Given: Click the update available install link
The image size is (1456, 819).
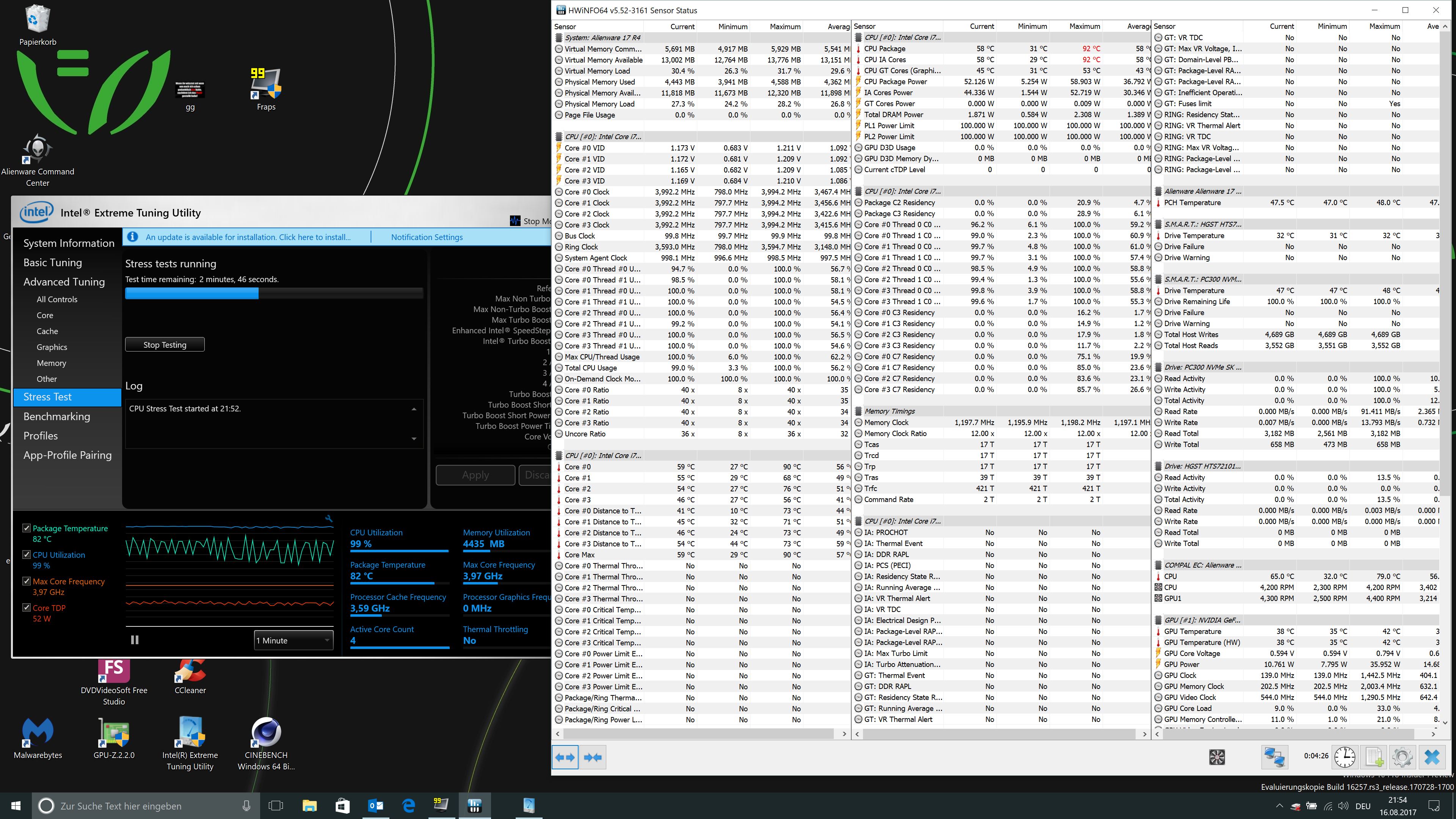Looking at the screenshot, I should pos(248,237).
